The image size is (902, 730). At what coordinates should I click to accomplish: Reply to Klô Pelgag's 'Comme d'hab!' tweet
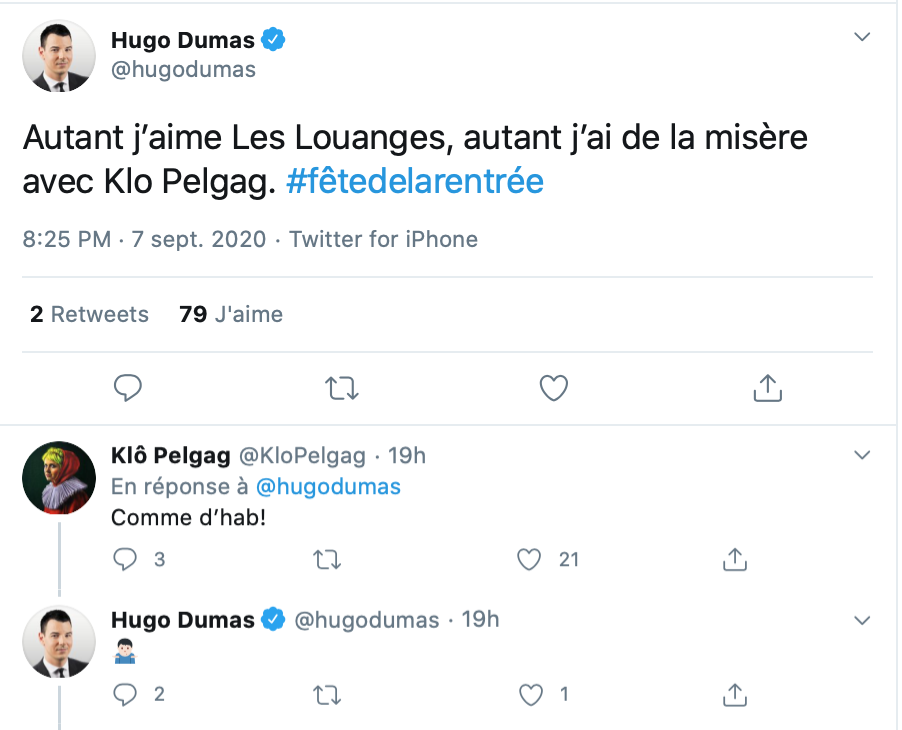pyautogui.click(x=125, y=560)
